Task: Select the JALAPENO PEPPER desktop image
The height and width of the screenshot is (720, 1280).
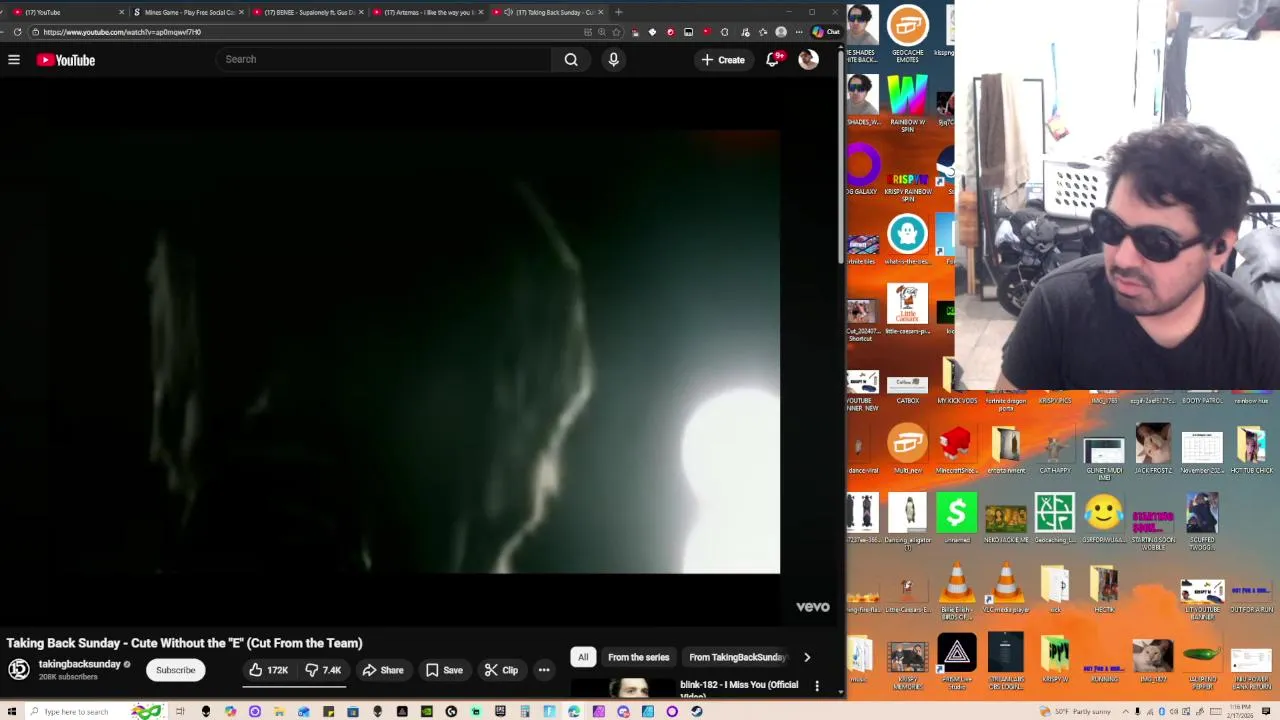Action: tap(1202, 662)
